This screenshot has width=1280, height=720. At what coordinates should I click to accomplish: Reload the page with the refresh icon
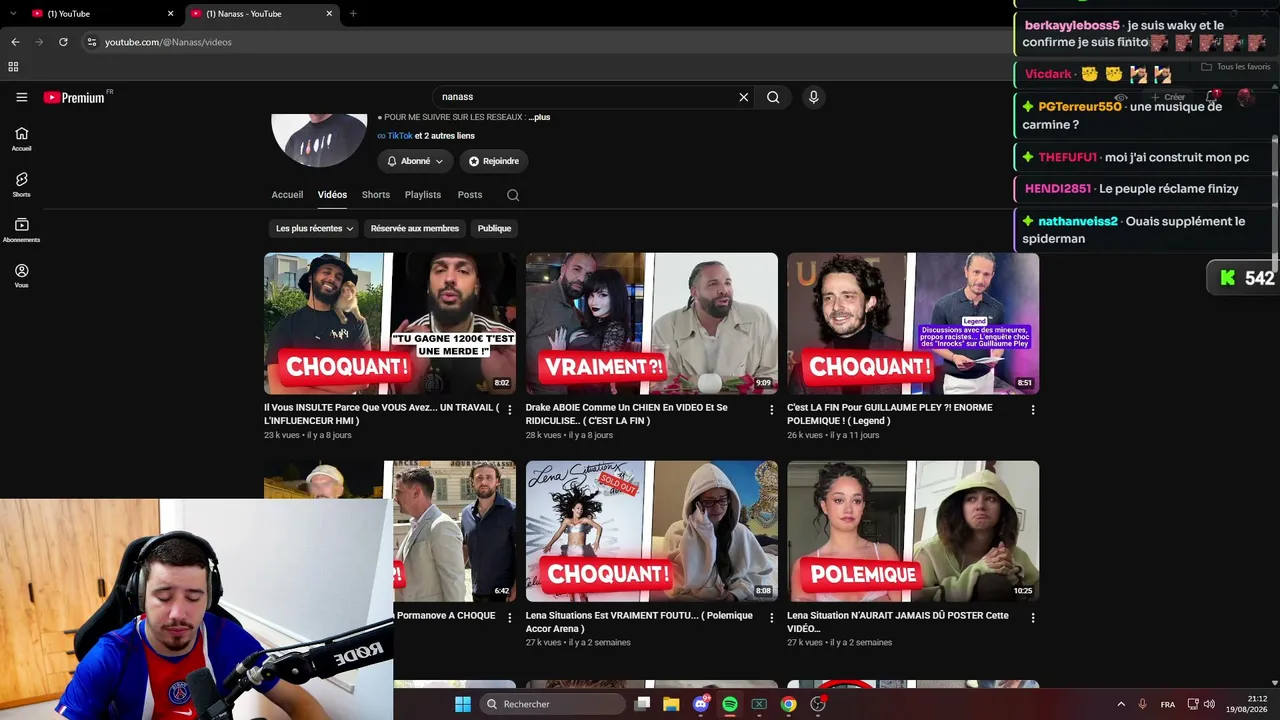click(x=63, y=42)
